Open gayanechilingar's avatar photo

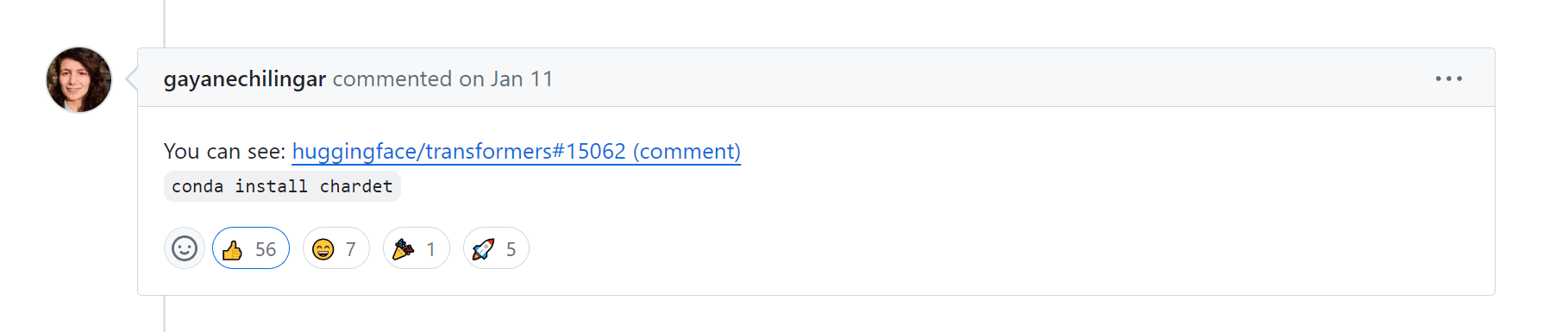(78, 79)
